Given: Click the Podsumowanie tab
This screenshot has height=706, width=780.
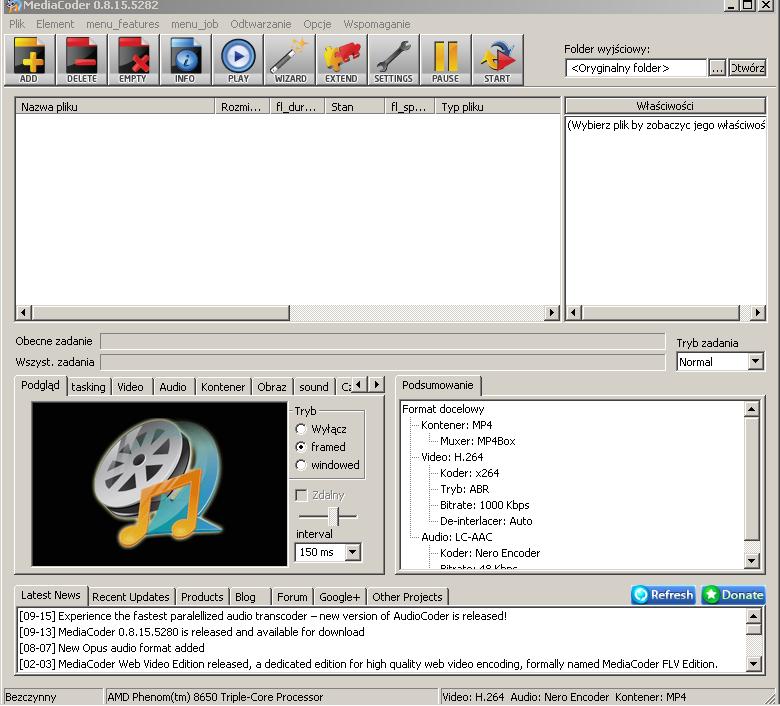Looking at the screenshot, I should point(438,385).
